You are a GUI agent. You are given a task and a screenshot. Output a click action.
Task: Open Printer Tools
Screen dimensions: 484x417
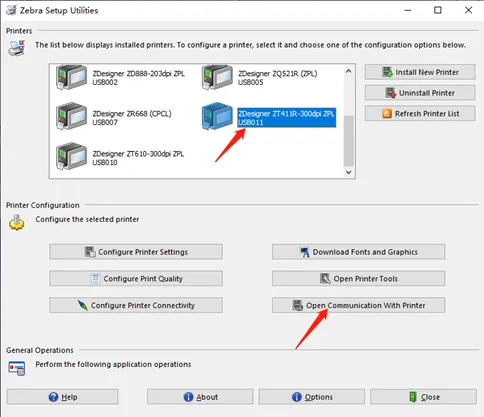(358, 278)
